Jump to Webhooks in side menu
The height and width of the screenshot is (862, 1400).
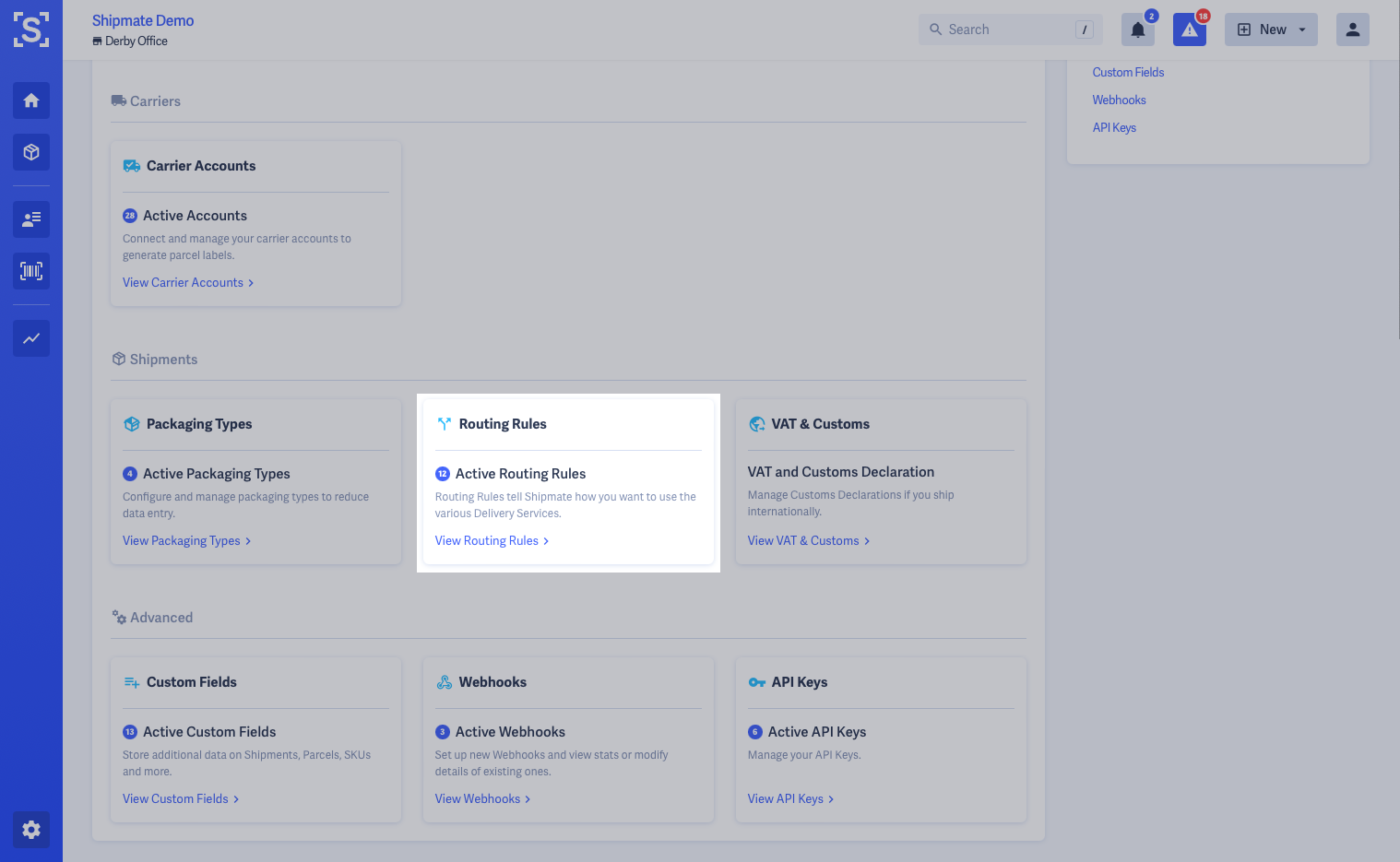[1119, 100]
